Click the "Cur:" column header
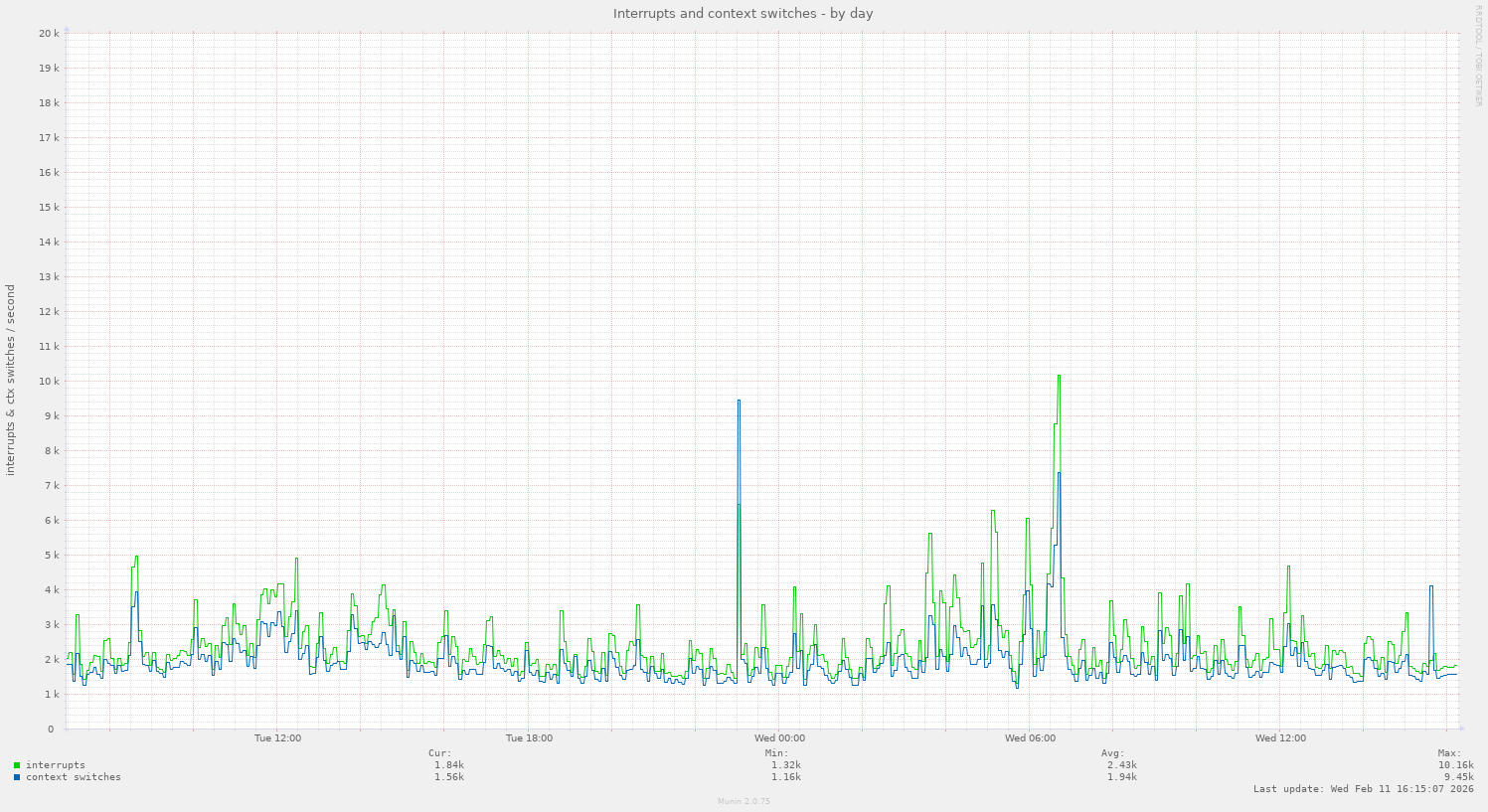1488x812 pixels. tap(439, 753)
